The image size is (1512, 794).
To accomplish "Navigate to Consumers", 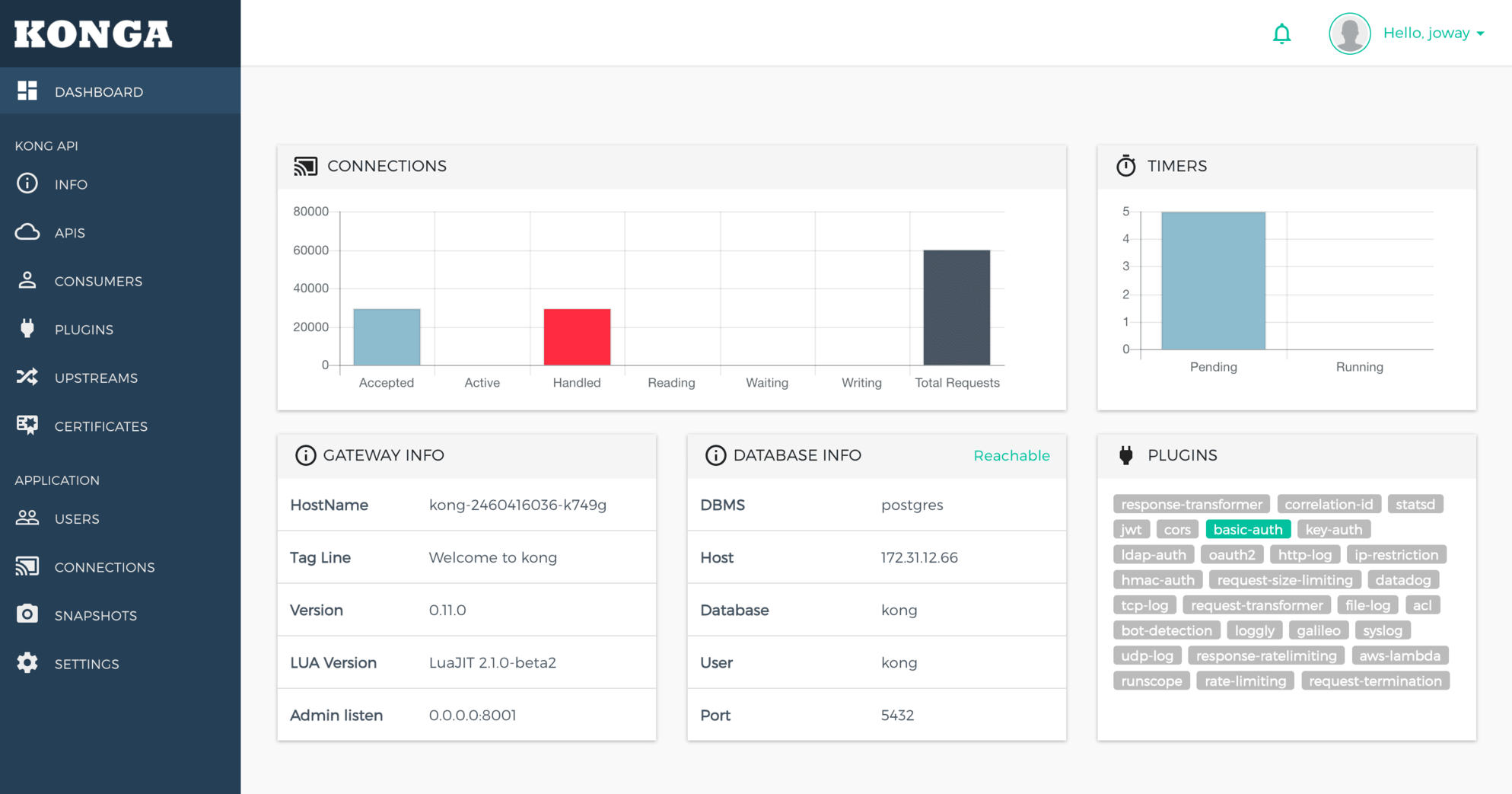I will [x=120, y=281].
